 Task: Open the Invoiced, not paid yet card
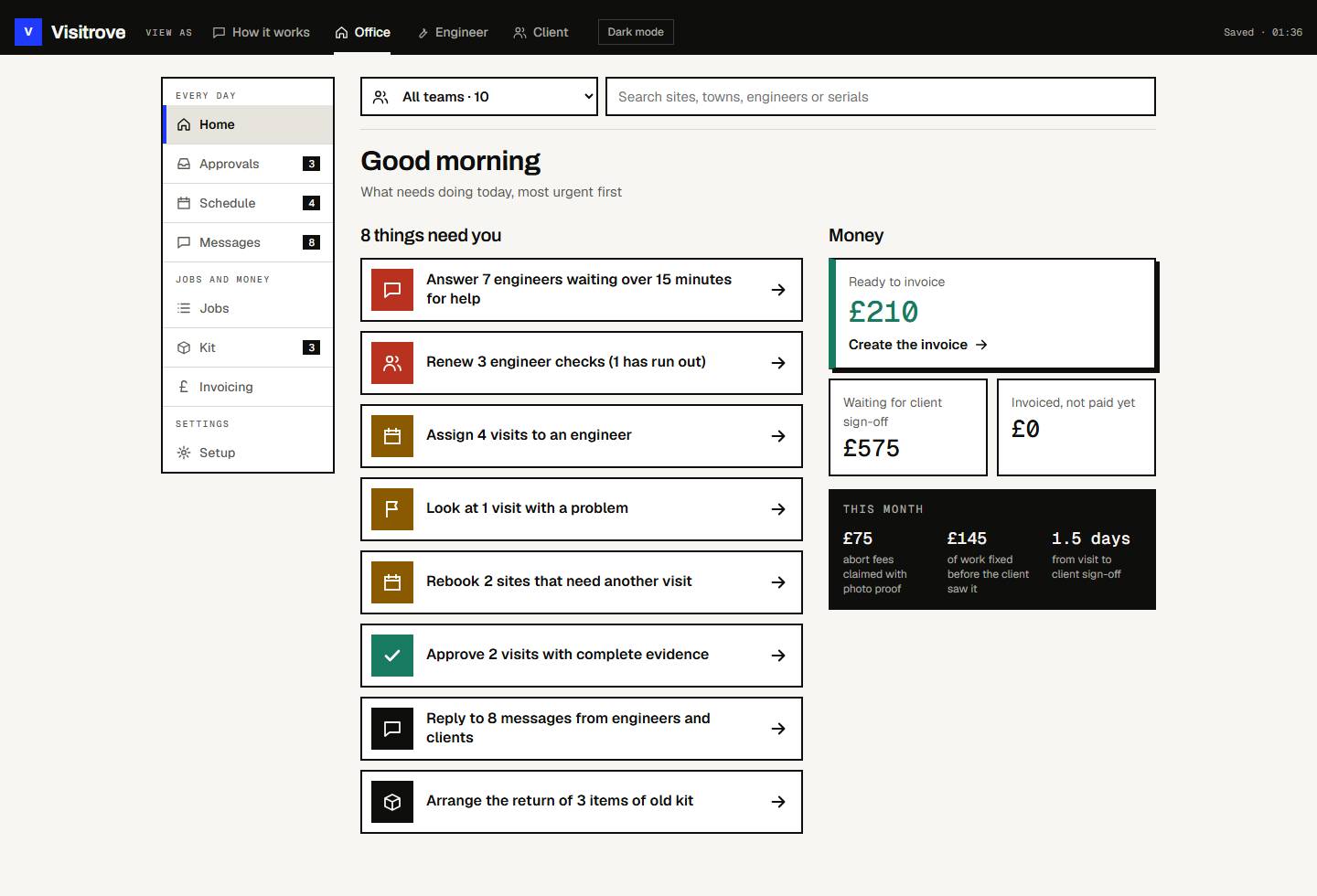pos(1076,427)
